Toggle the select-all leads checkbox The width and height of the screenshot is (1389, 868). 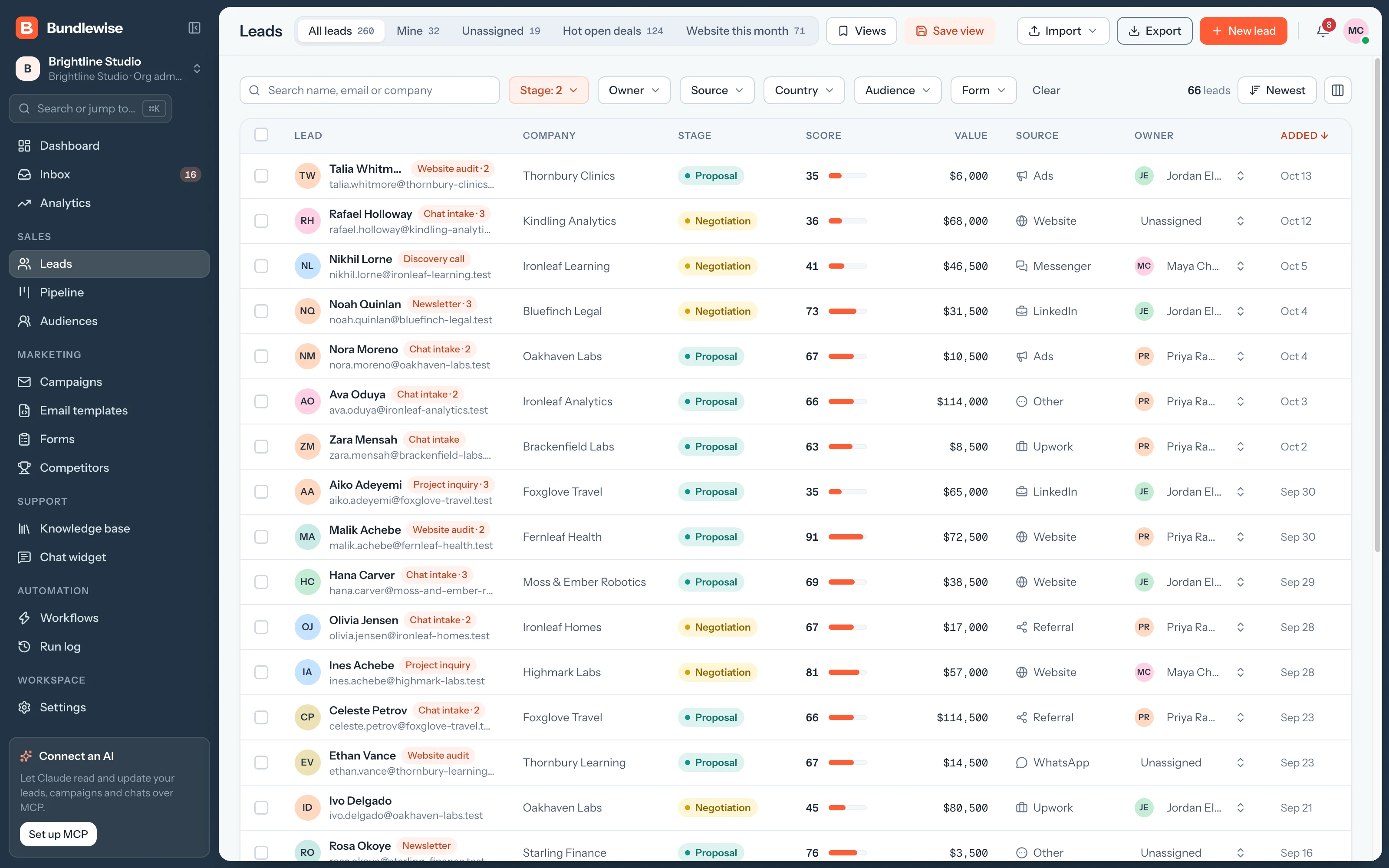261,135
